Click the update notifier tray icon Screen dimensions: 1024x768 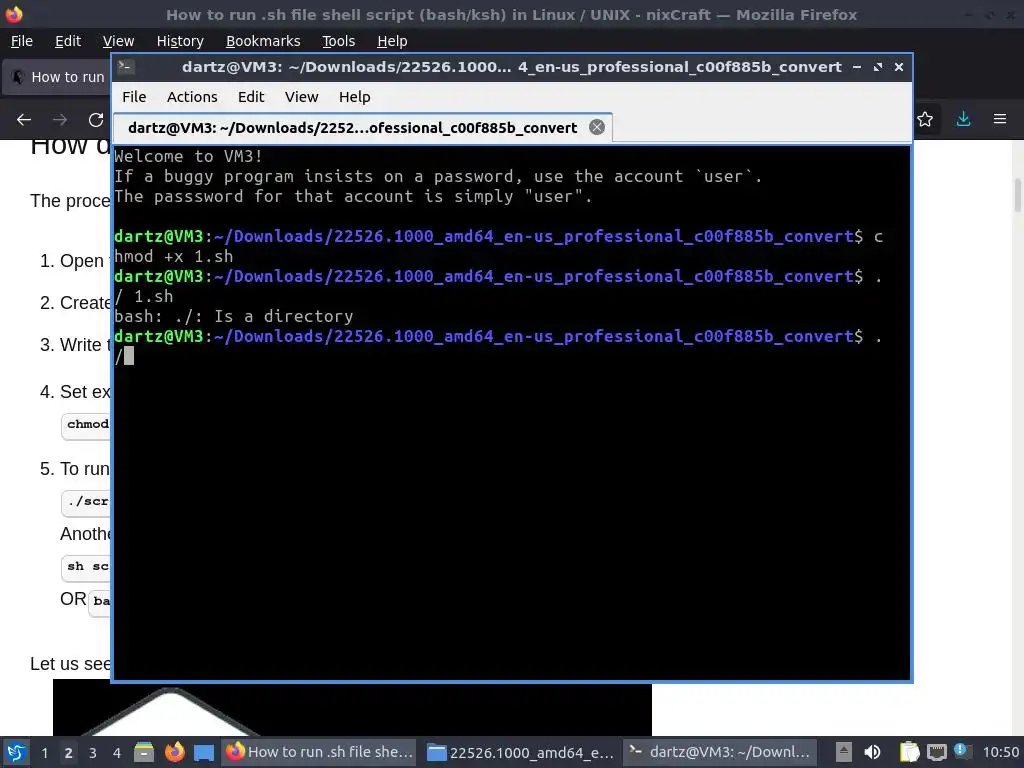point(961,751)
